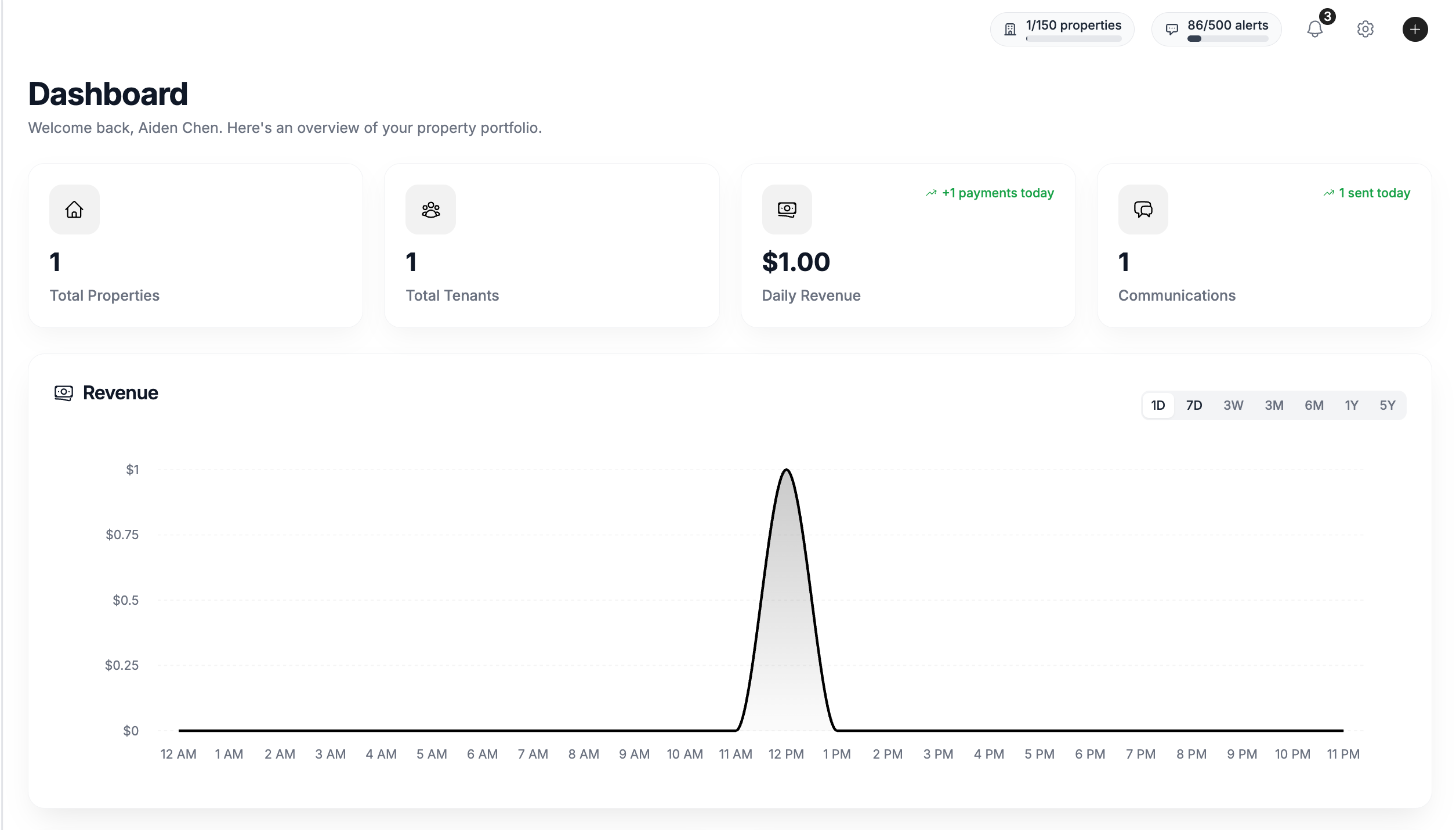Click the chat icon in alerts pill

coord(1172,30)
